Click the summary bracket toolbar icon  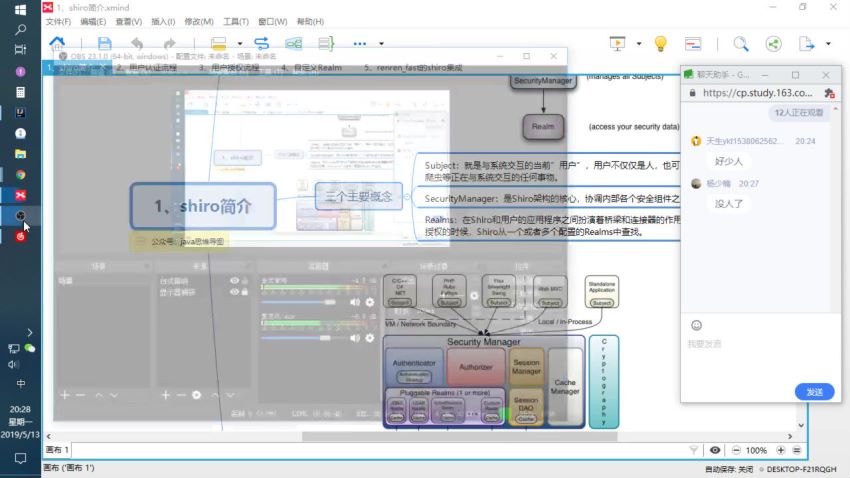click(326, 43)
